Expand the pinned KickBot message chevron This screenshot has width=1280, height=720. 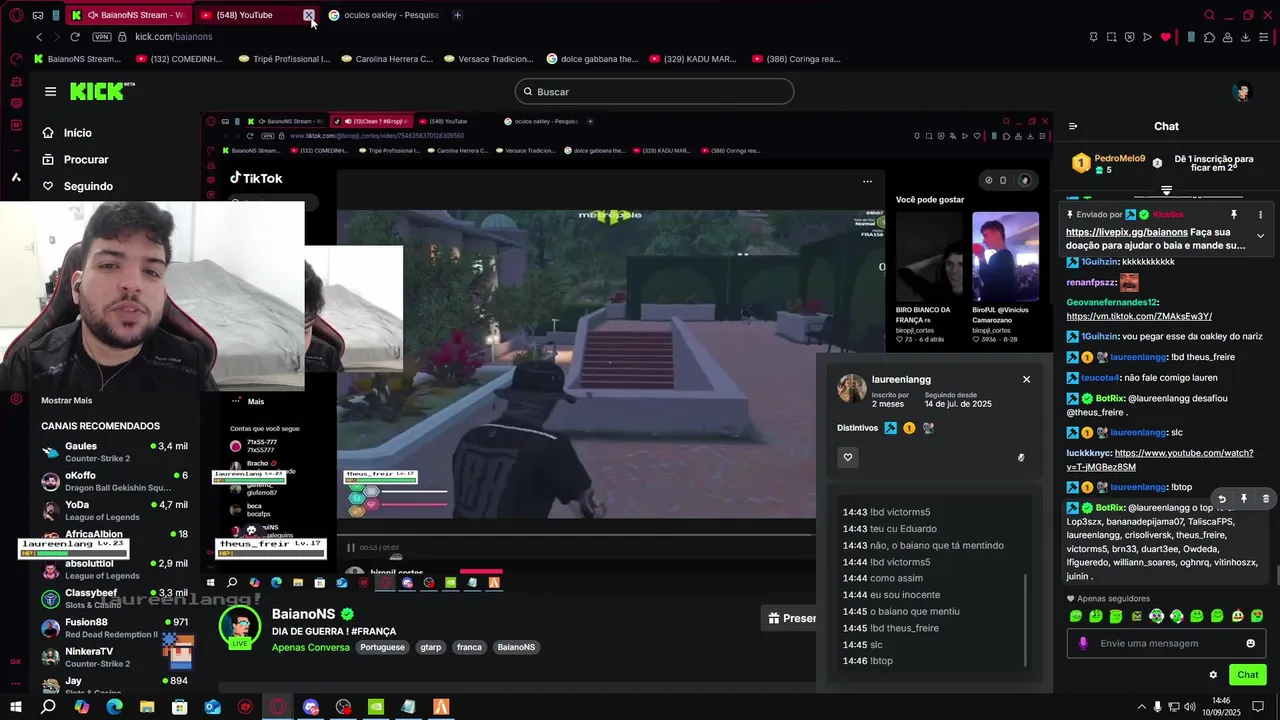(x=1260, y=236)
